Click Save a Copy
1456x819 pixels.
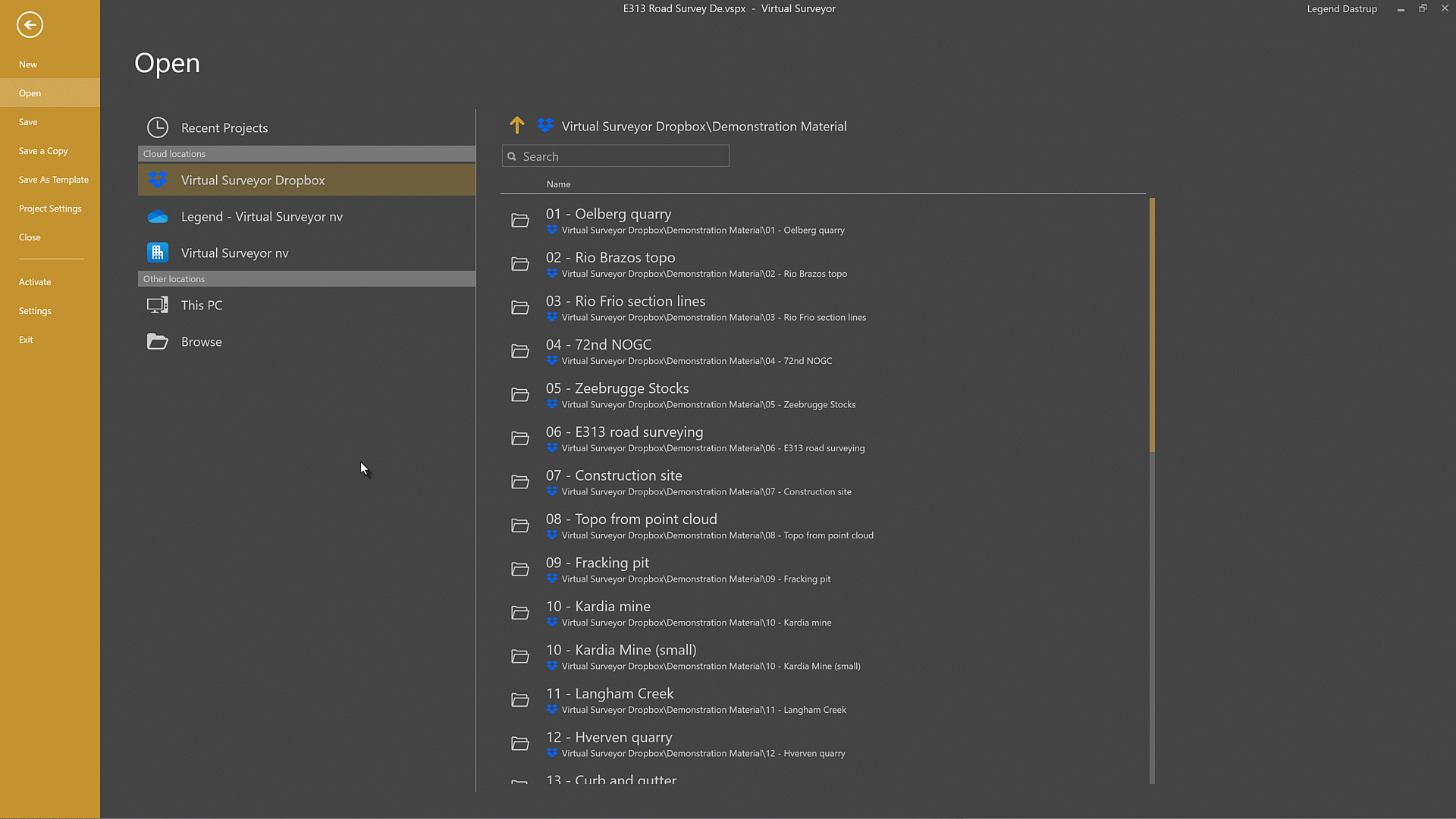click(x=43, y=151)
